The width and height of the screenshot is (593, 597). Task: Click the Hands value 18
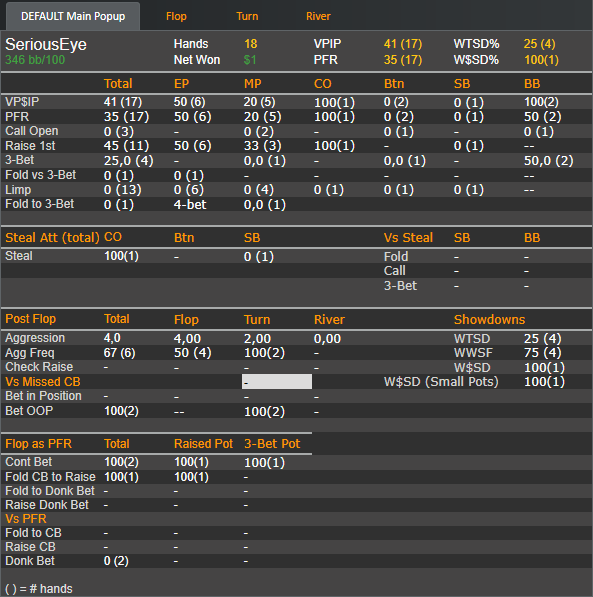(251, 44)
